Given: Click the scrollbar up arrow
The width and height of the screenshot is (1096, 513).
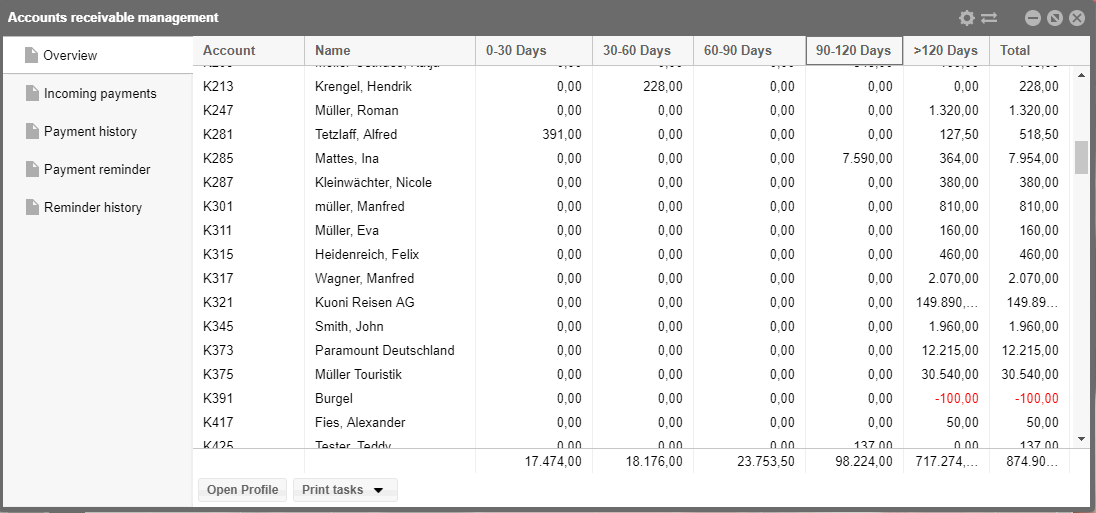Looking at the screenshot, I should (1081, 75).
